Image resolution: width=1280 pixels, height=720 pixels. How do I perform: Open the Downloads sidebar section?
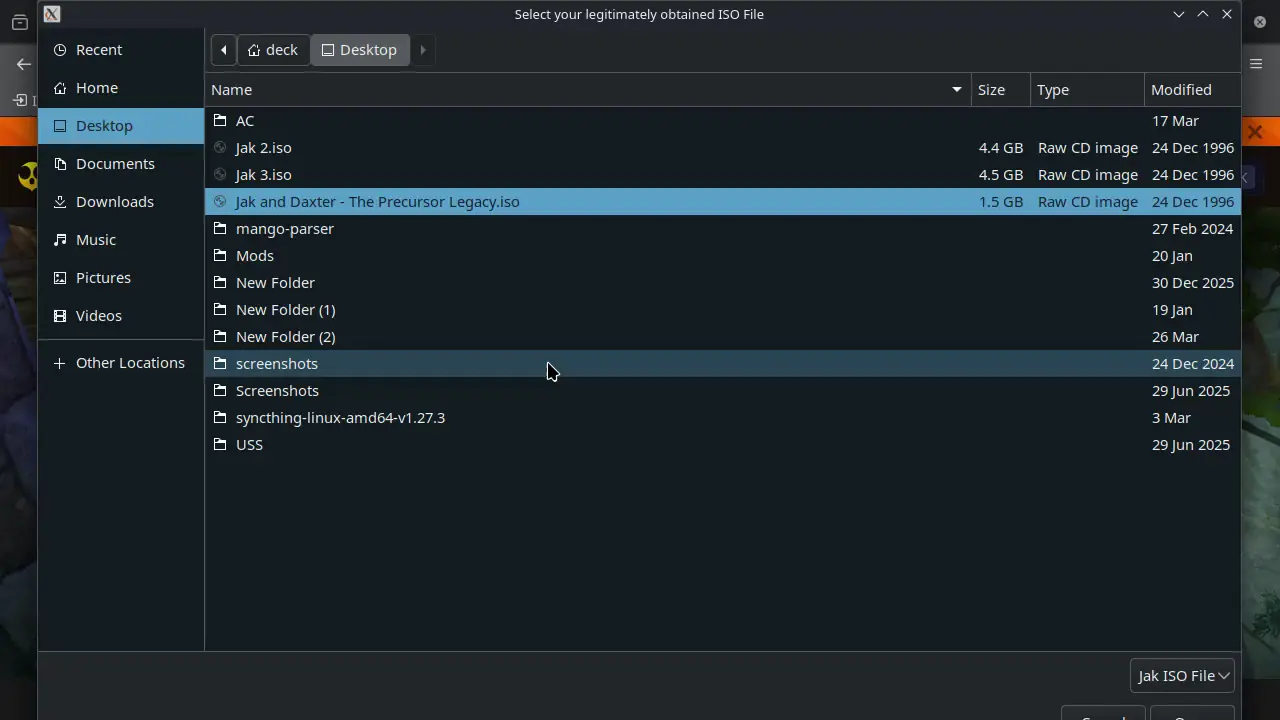(x=114, y=201)
